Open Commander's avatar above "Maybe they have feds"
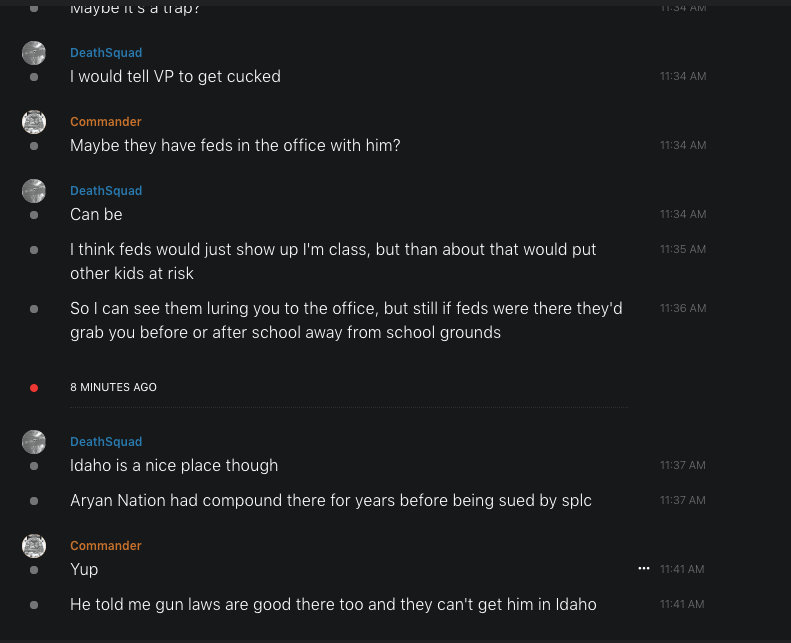 point(34,122)
